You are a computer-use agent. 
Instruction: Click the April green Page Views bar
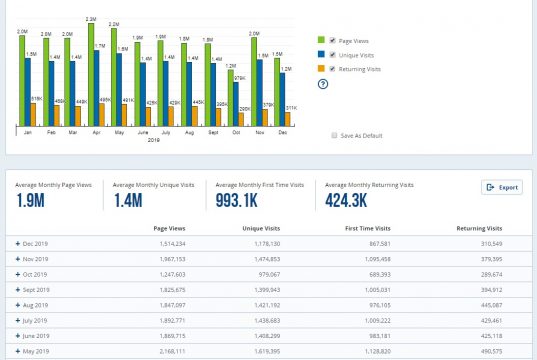(x=91, y=75)
